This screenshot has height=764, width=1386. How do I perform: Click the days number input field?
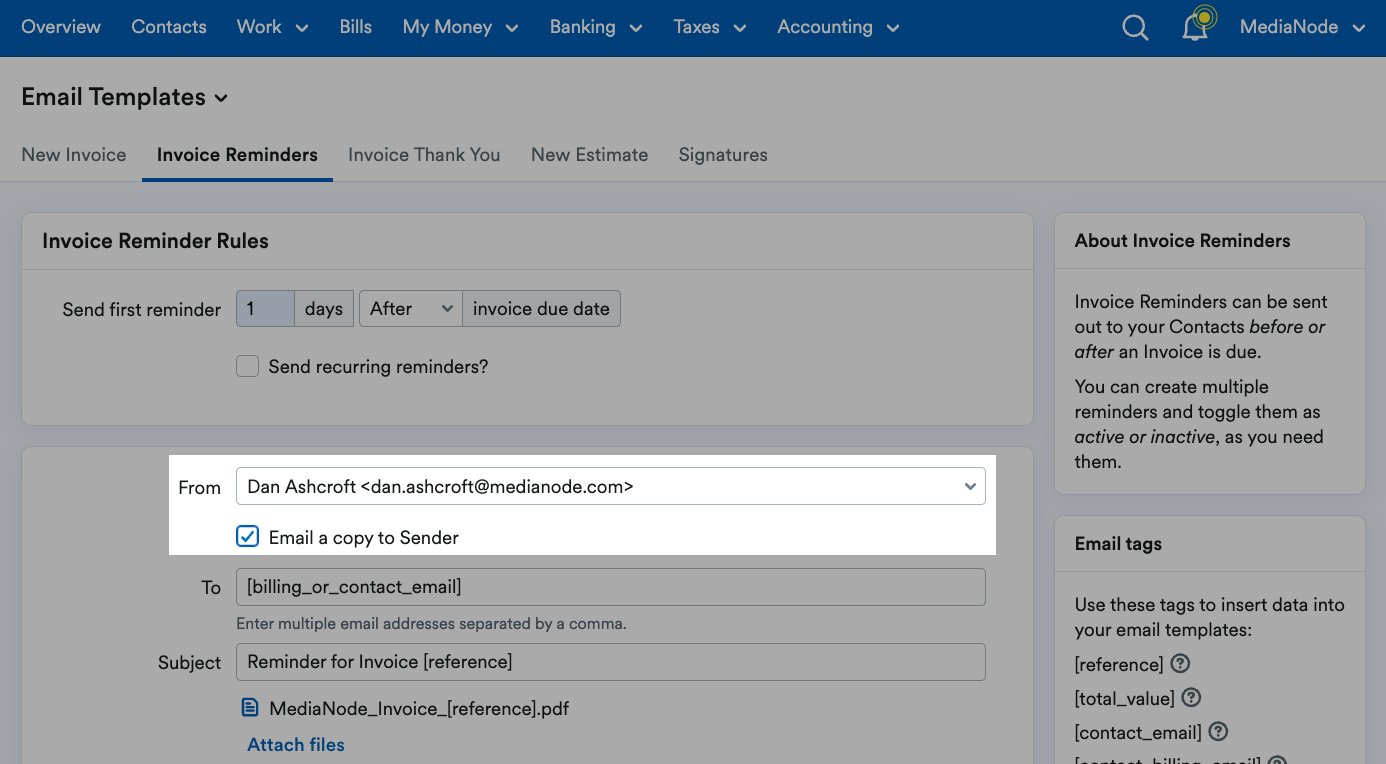point(265,309)
